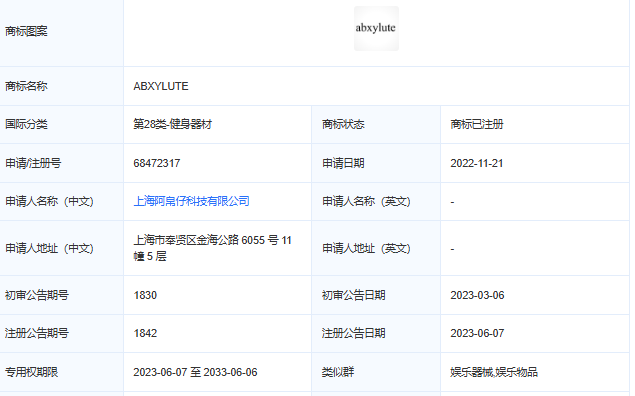Select registration number 68472317
This screenshot has width=635, height=396.
(157, 163)
